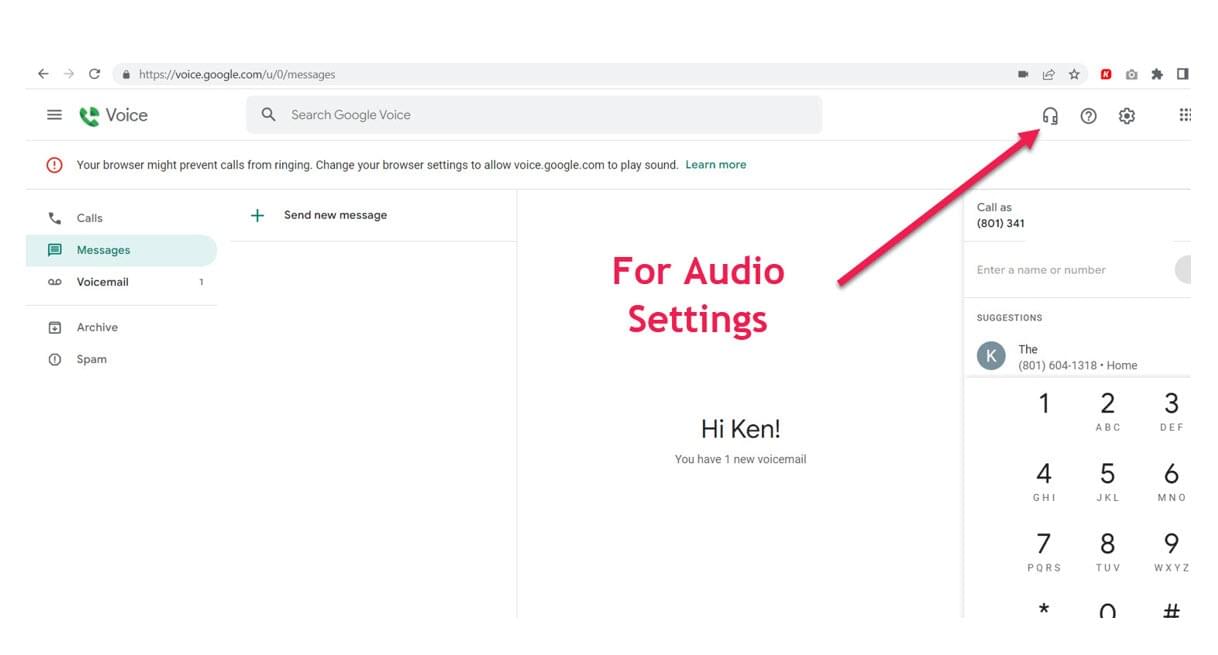
Task: Open the Settings gear icon
Action: pyautogui.click(x=1126, y=116)
